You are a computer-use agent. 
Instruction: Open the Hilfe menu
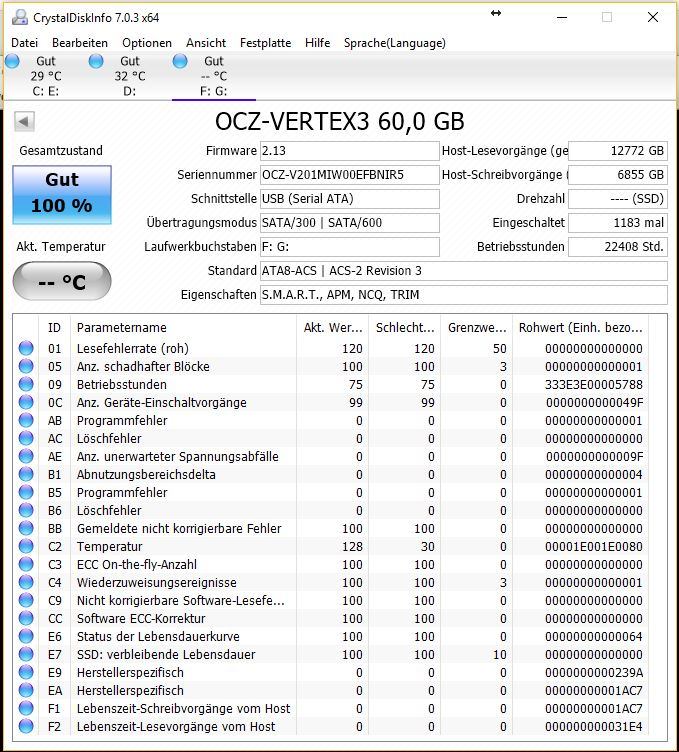pos(317,43)
